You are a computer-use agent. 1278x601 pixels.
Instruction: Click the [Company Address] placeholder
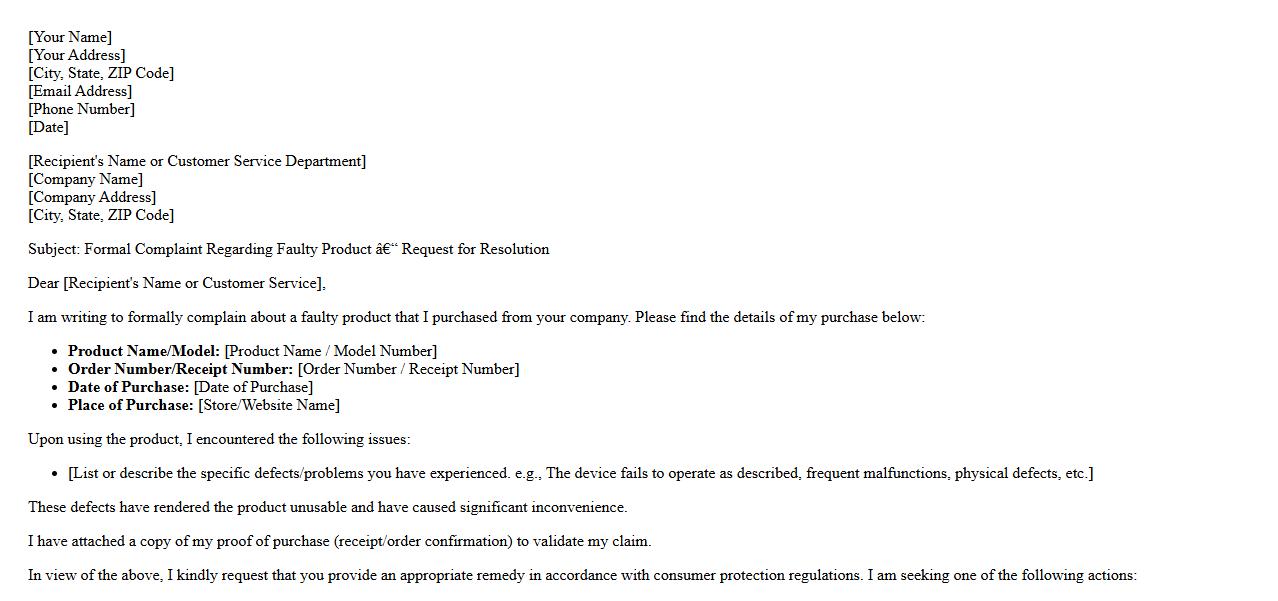coord(92,197)
